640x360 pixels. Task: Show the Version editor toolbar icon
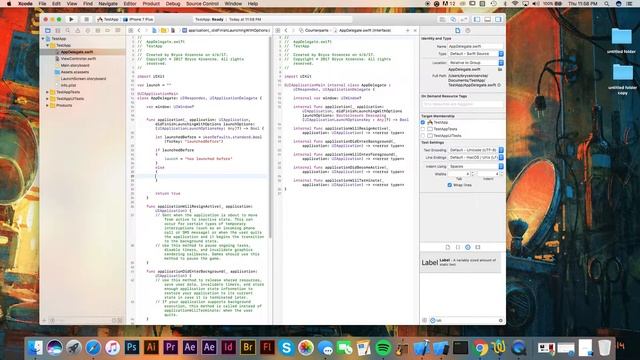(x=464, y=19)
